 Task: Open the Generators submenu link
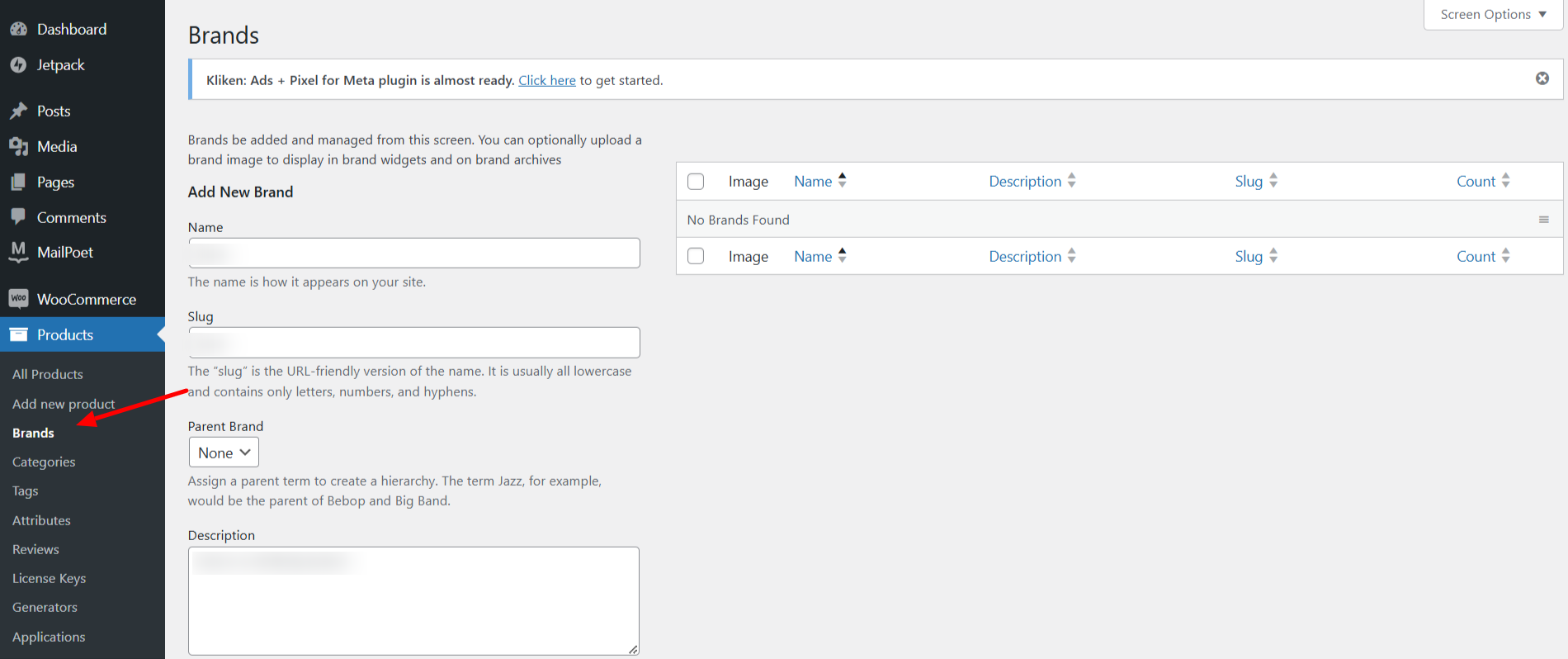click(45, 607)
